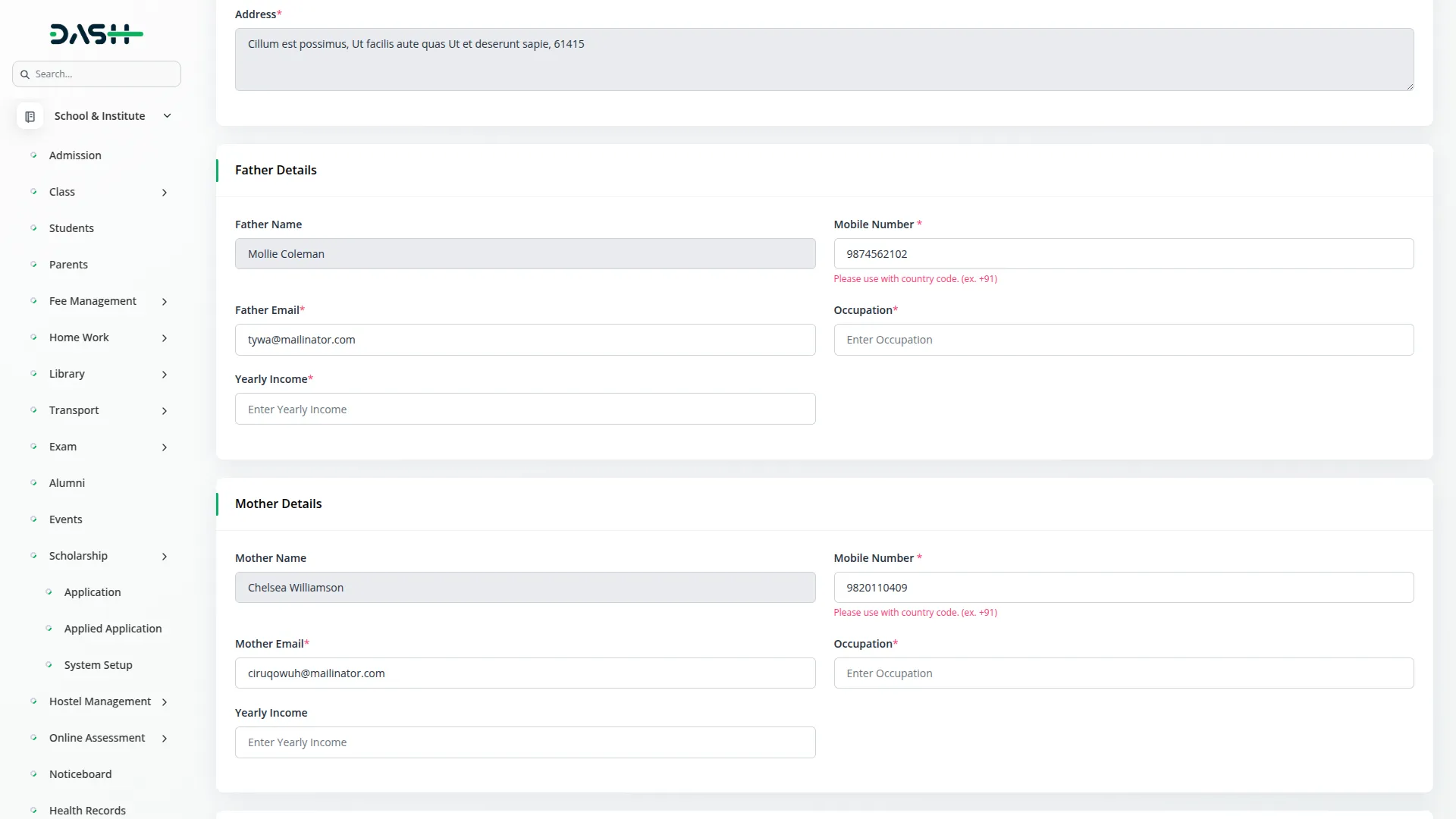This screenshot has height=819, width=1456.
Task: Click the search magnifier icon
Action: pyautogui.click(x=25, y=74)
